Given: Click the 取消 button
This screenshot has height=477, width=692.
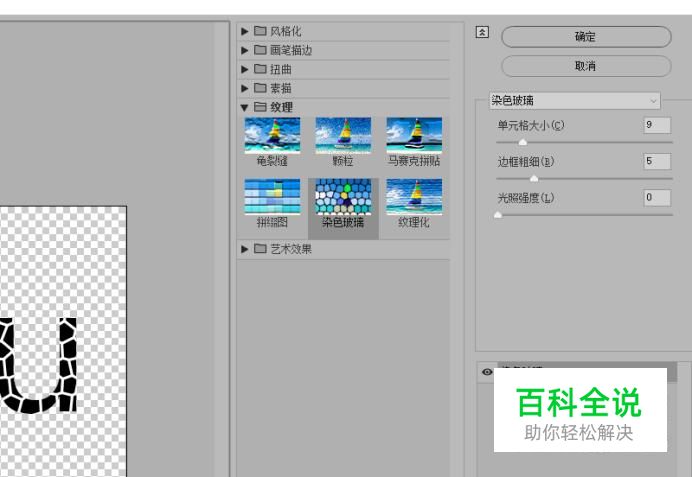Looking at the screenshot, I should tap(586, 66).
